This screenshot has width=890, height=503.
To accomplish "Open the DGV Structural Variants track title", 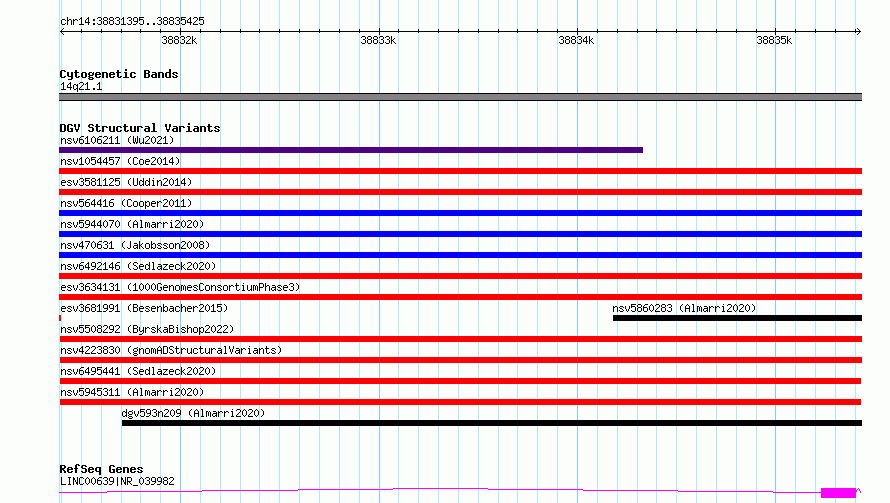I will [x=140, y=128].
